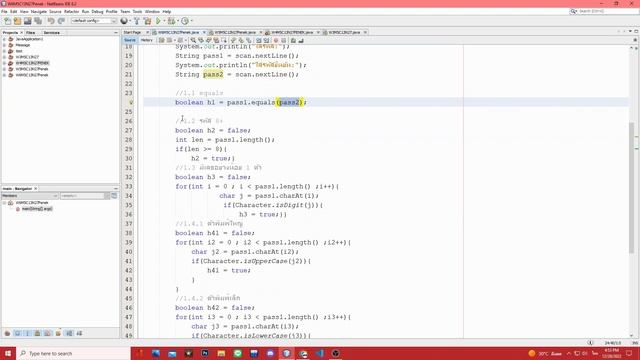The width and height of the screenshot is (640, 360).
Task: Open the Run Project dropdown arrow
Action: tap(164, 21)
